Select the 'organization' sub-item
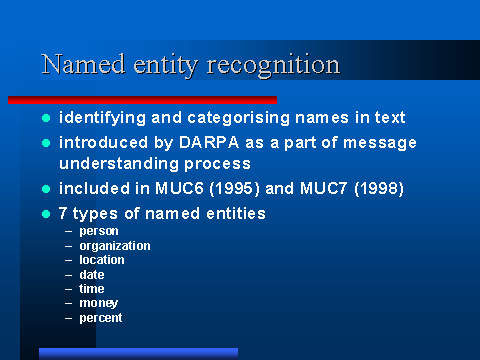This screenshot has height=360, width=480. point(115,246)
